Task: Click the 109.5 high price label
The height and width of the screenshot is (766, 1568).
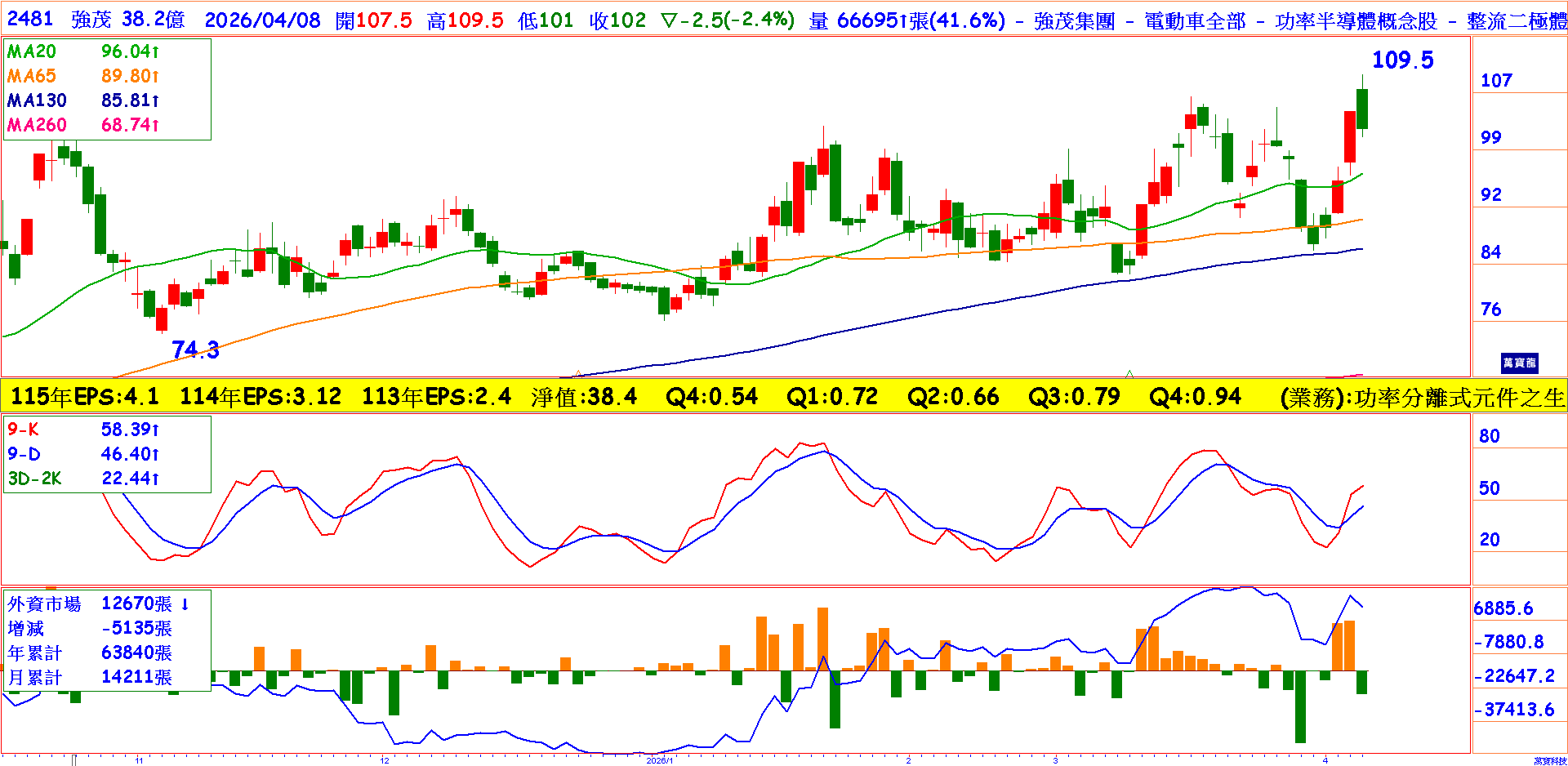Action: [x=1402, y=60]
